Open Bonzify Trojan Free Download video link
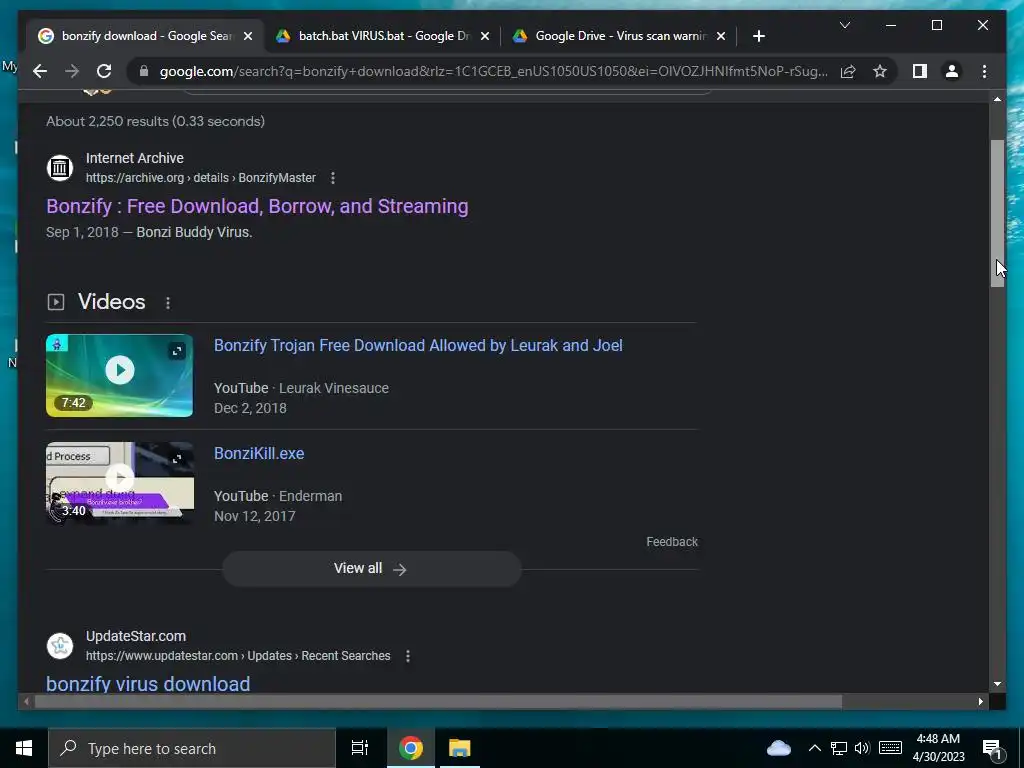Screen dimensions: 1024x768 418,345
